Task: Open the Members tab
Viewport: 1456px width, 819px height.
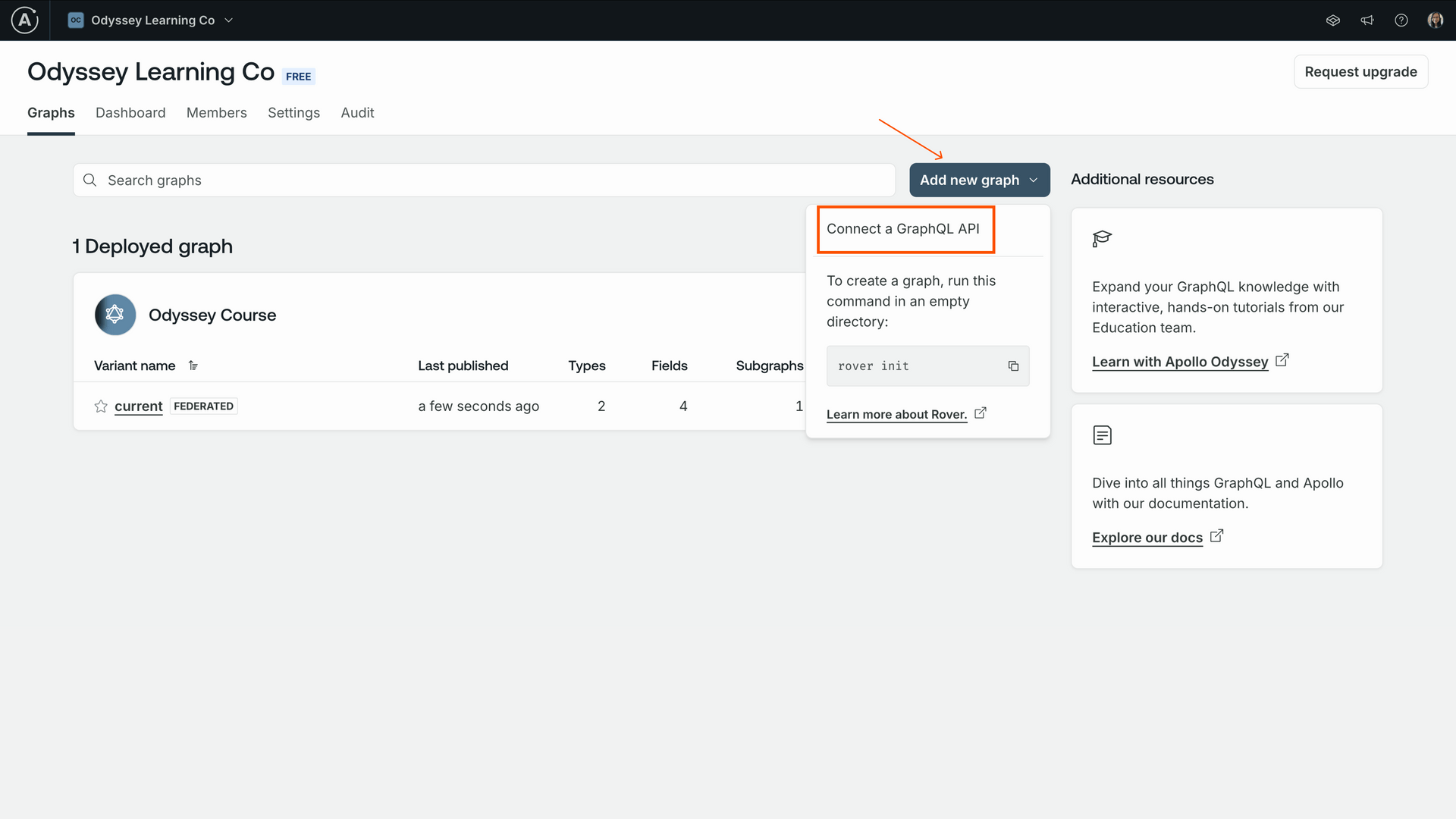Action: click(x=216, y=113)
